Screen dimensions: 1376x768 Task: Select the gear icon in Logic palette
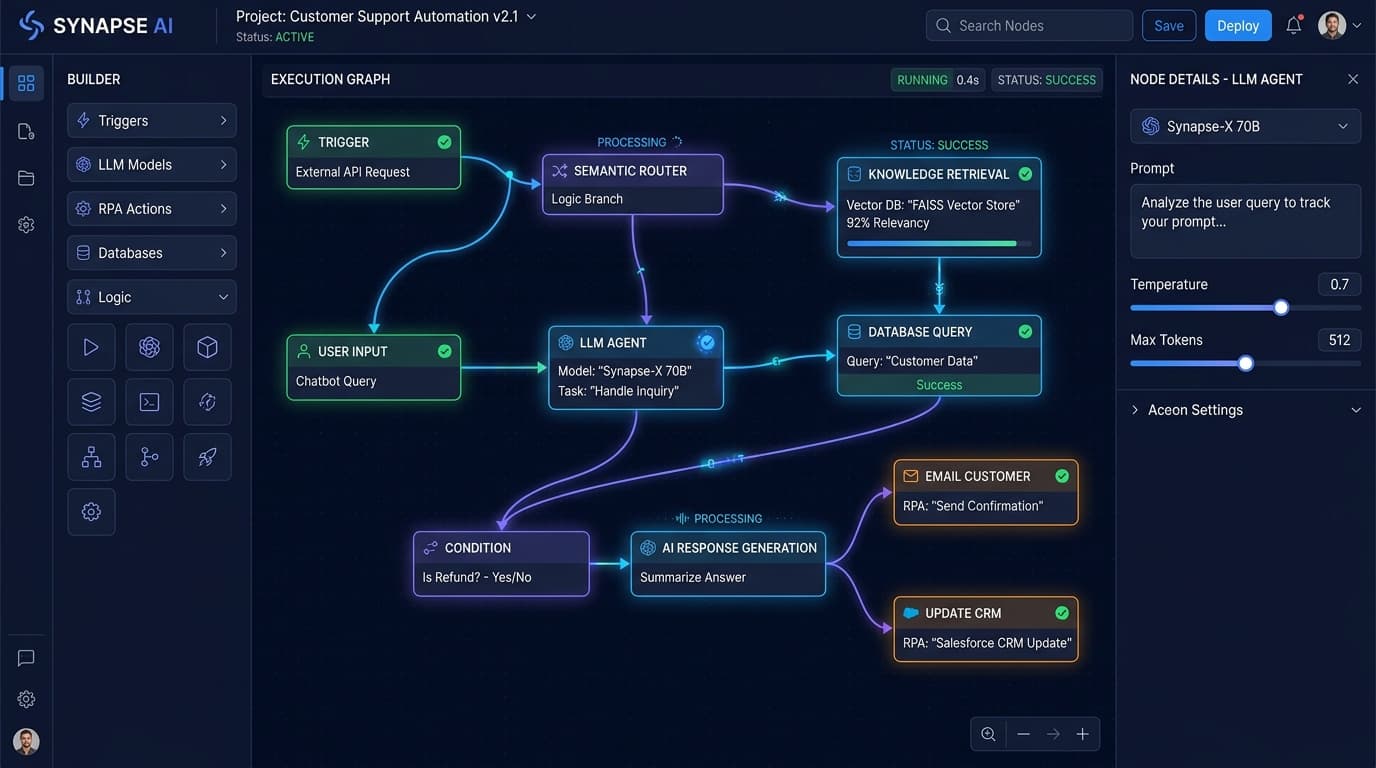[x=91, y=512]
